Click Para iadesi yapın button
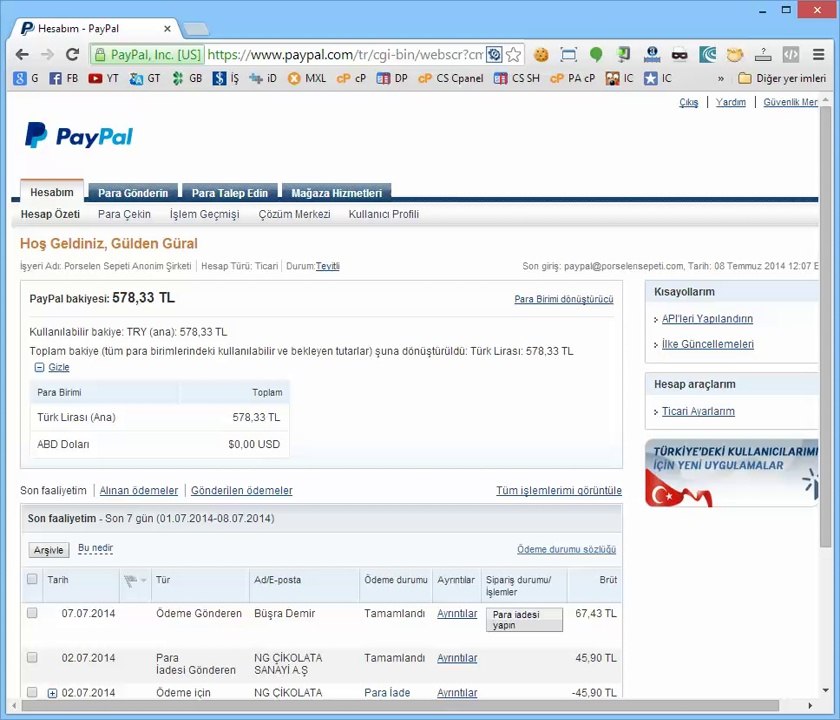This screenshot has width=840, height=720. click(x=524, y=620)
